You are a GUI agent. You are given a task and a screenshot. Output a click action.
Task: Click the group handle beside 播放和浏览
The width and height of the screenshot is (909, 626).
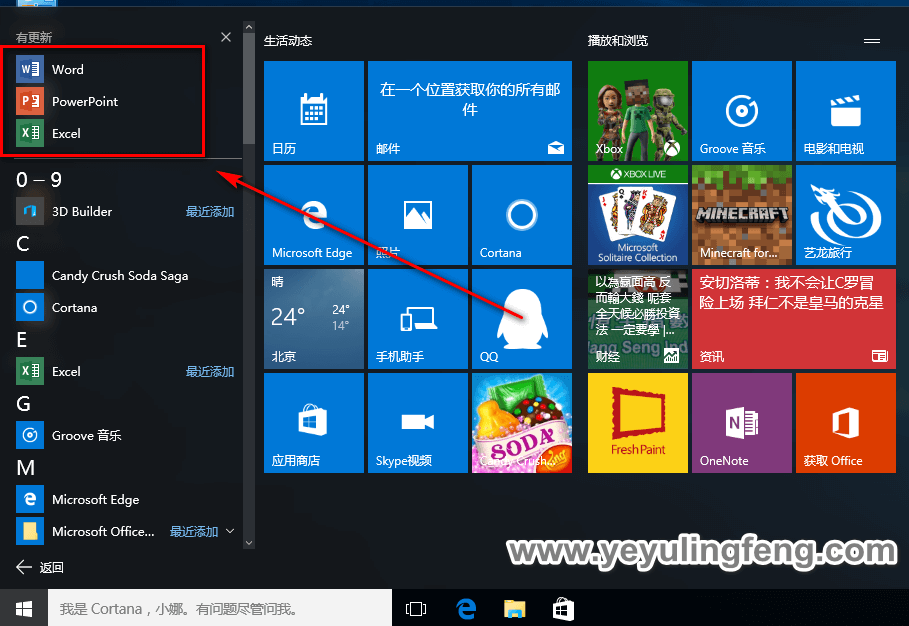[x=872, y=41]
